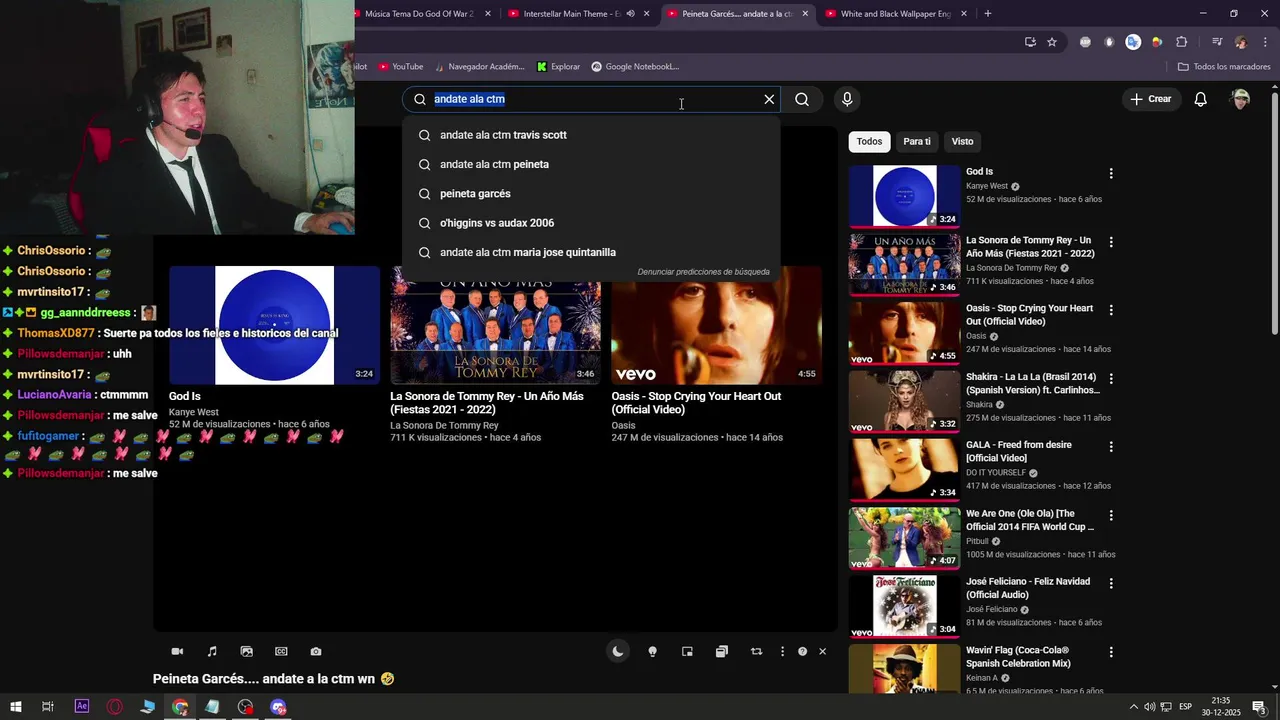Open options for GALA Freed from desire video

click(x=1110, y=447)
